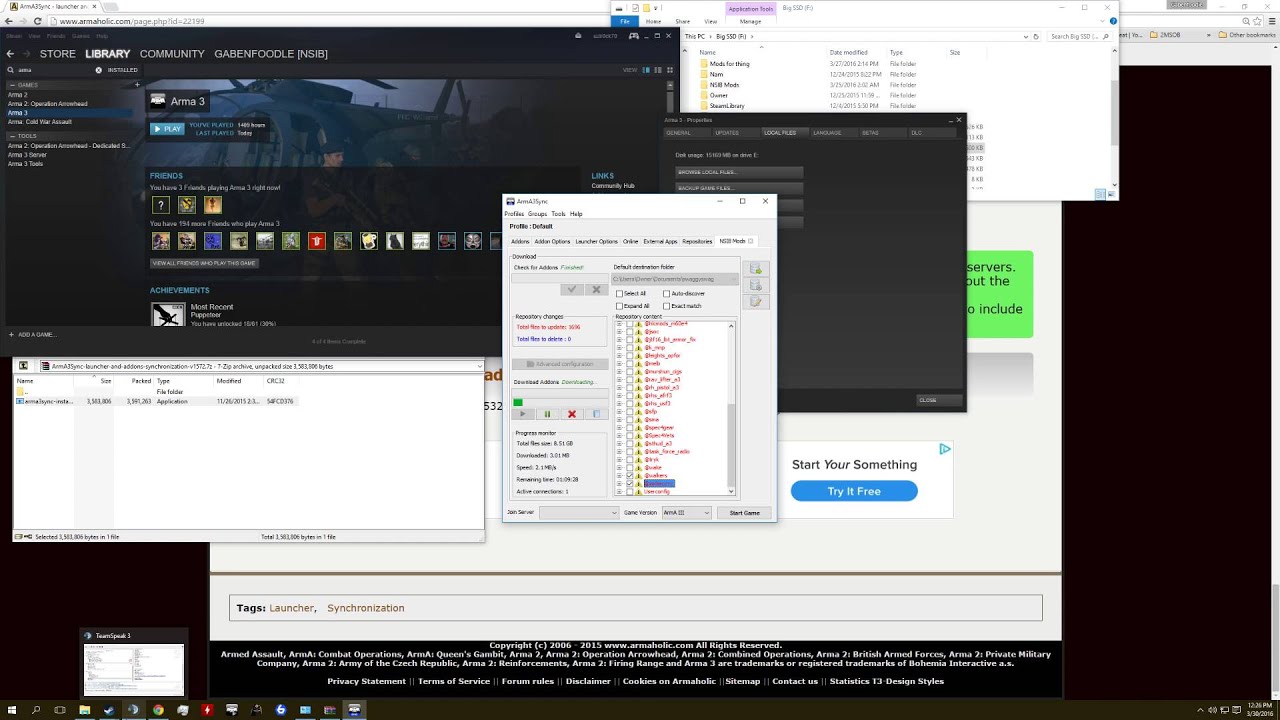Screen dimensions: 1280x720
Task: Check the @rhs_usf3 addon checkbox
Action: (629, 403)
